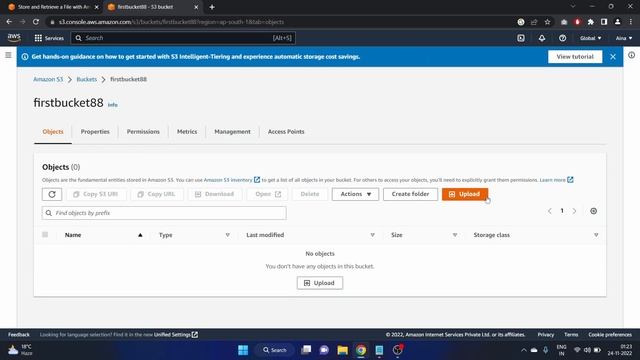This screenshot has height=360, width=640.
Task: Go back in browser history
Action: 9,22
